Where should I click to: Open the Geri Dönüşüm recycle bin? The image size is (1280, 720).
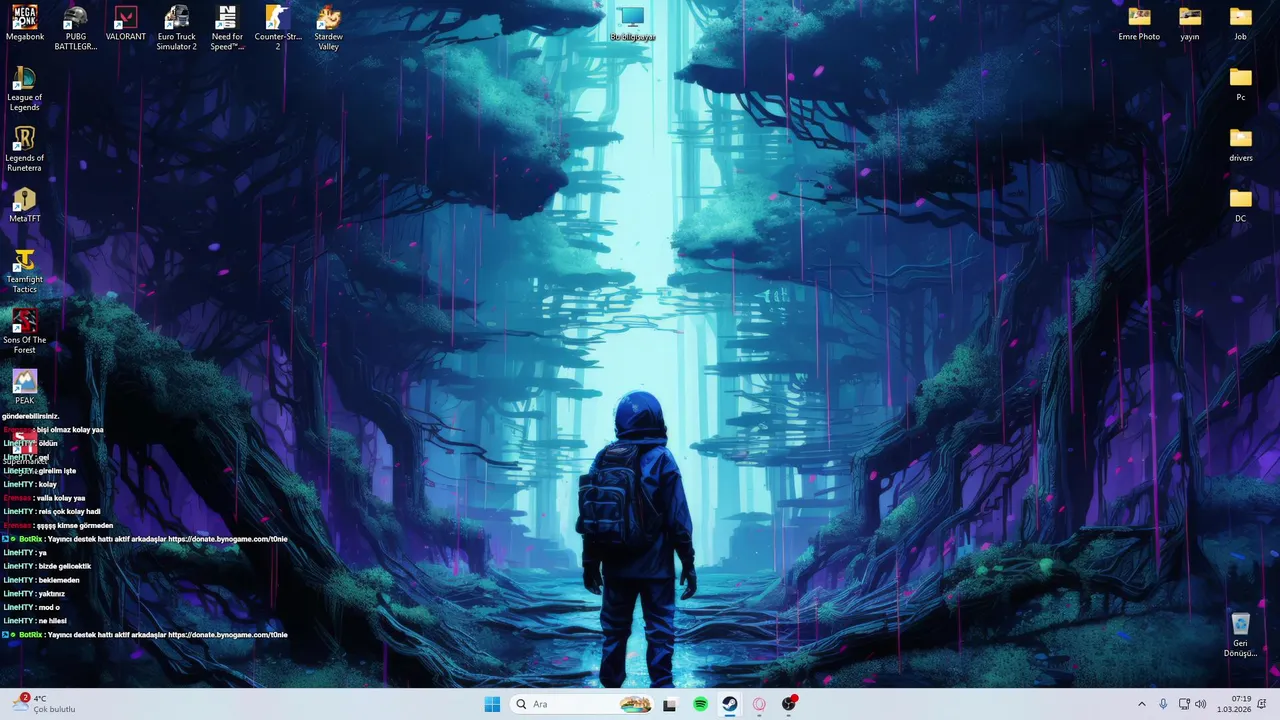click(1240, 635)
